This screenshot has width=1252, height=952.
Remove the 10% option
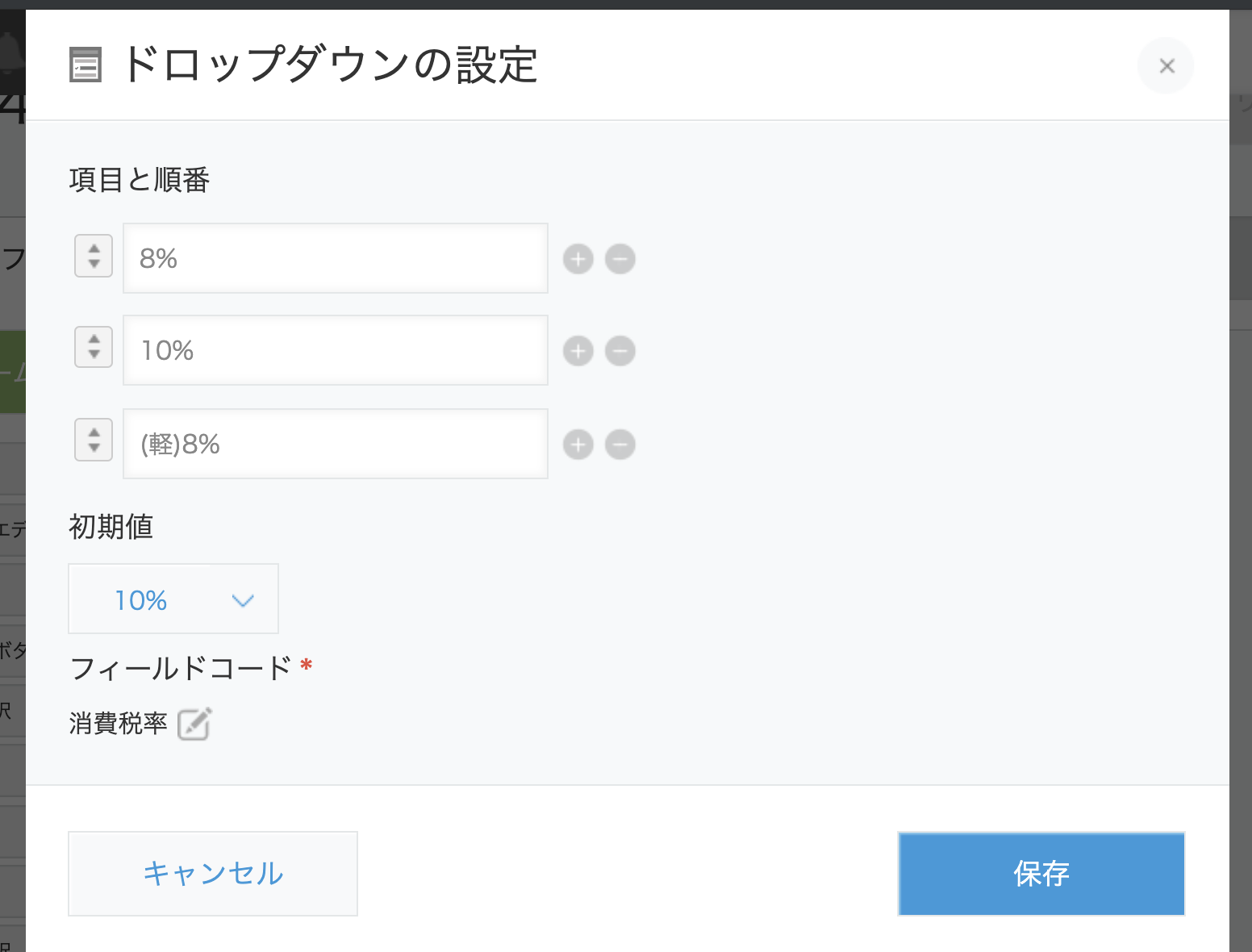620,351
